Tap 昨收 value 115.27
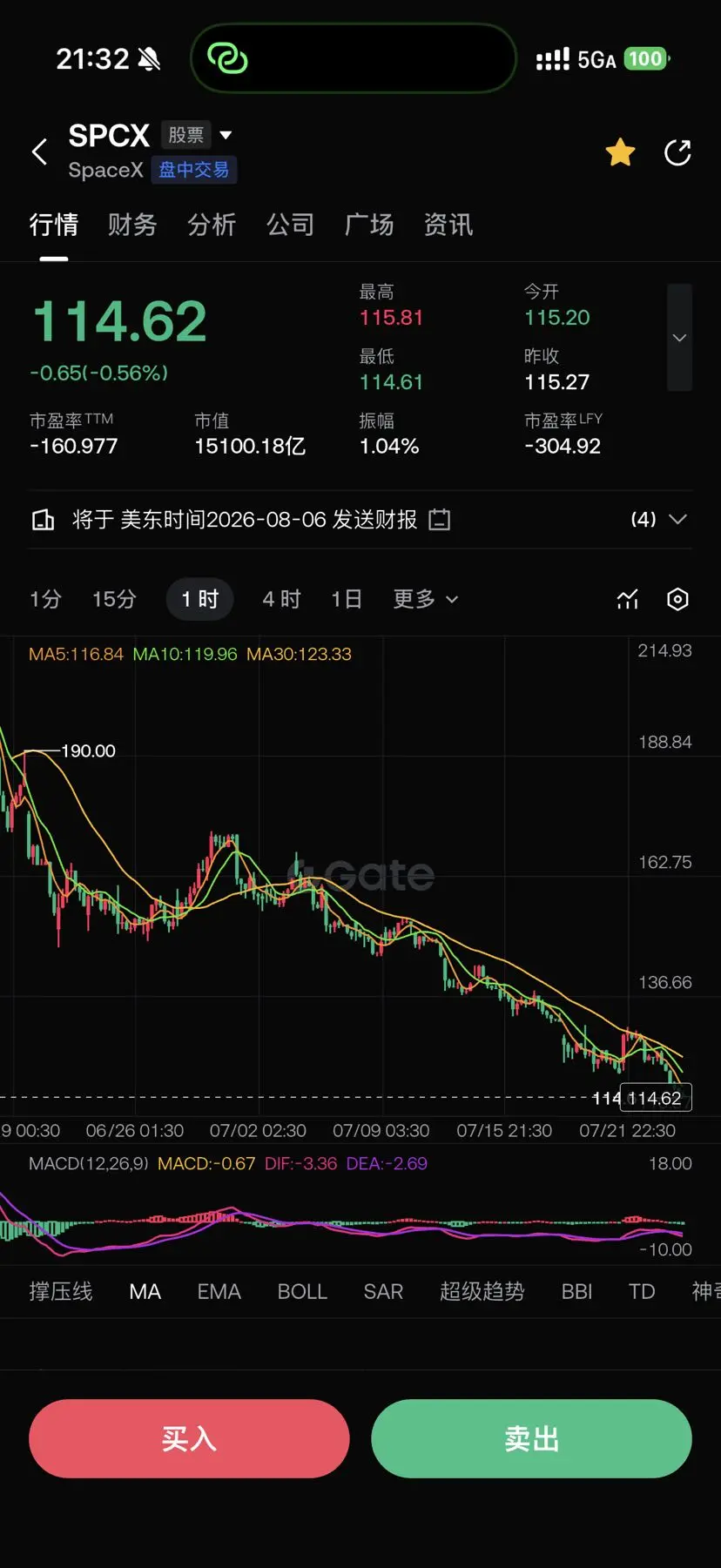The image size is (721, 1568). (x=556, y=382)
